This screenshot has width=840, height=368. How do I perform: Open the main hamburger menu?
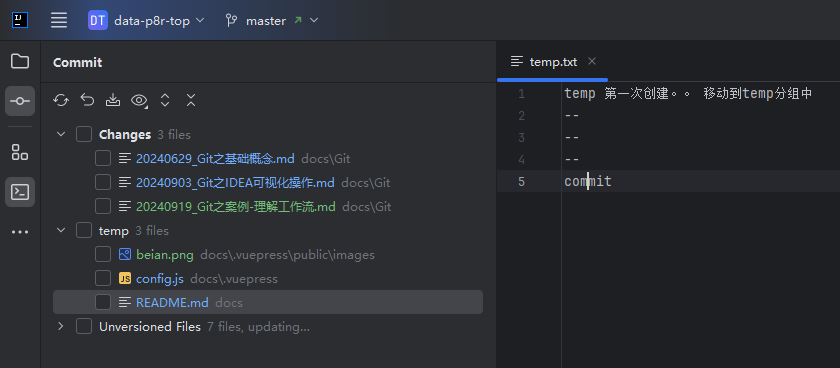pyautogui.click(x=59, y=20)
